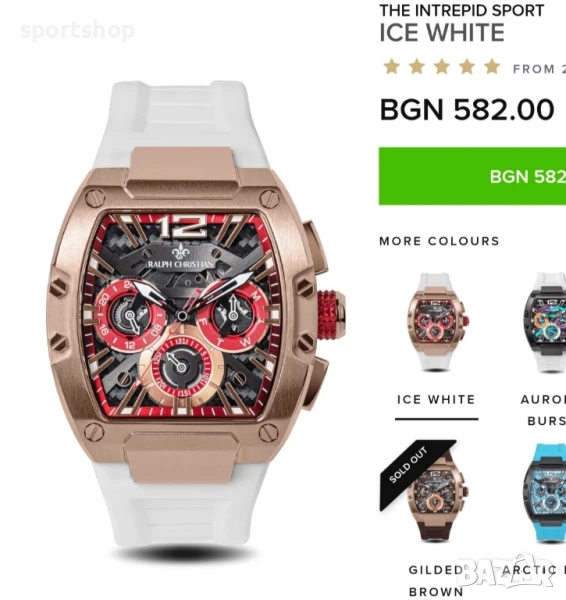Click the fourth gold rating star
Screen dimensions: 566x600
[x=467, y=67]
